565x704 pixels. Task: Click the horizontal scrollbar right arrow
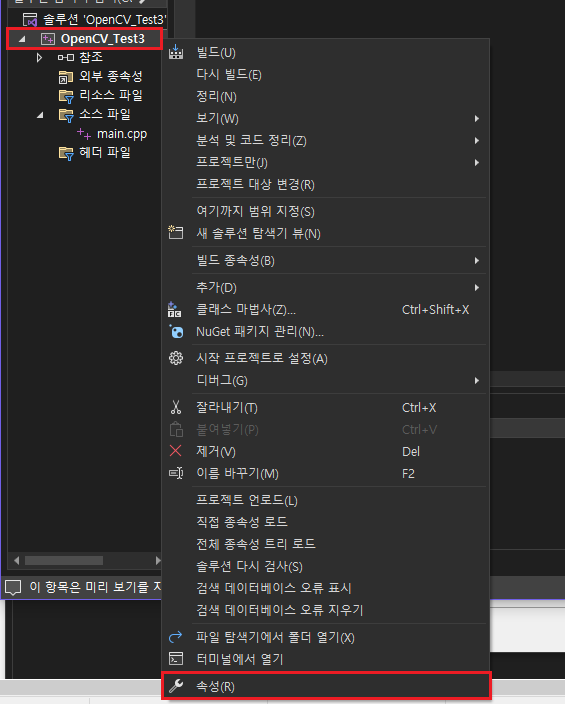157,560
